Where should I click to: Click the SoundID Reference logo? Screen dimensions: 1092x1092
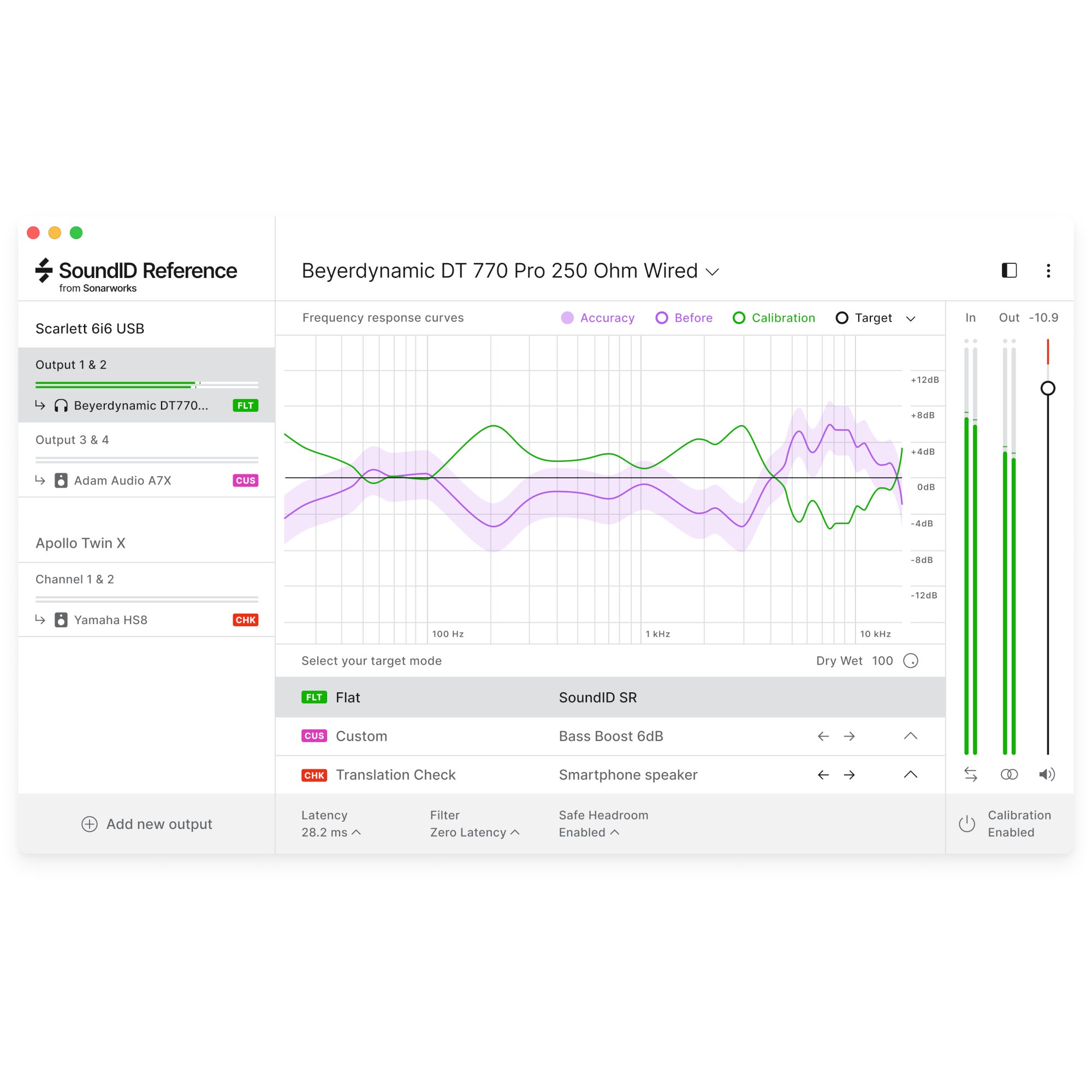[x=136, y=276]
